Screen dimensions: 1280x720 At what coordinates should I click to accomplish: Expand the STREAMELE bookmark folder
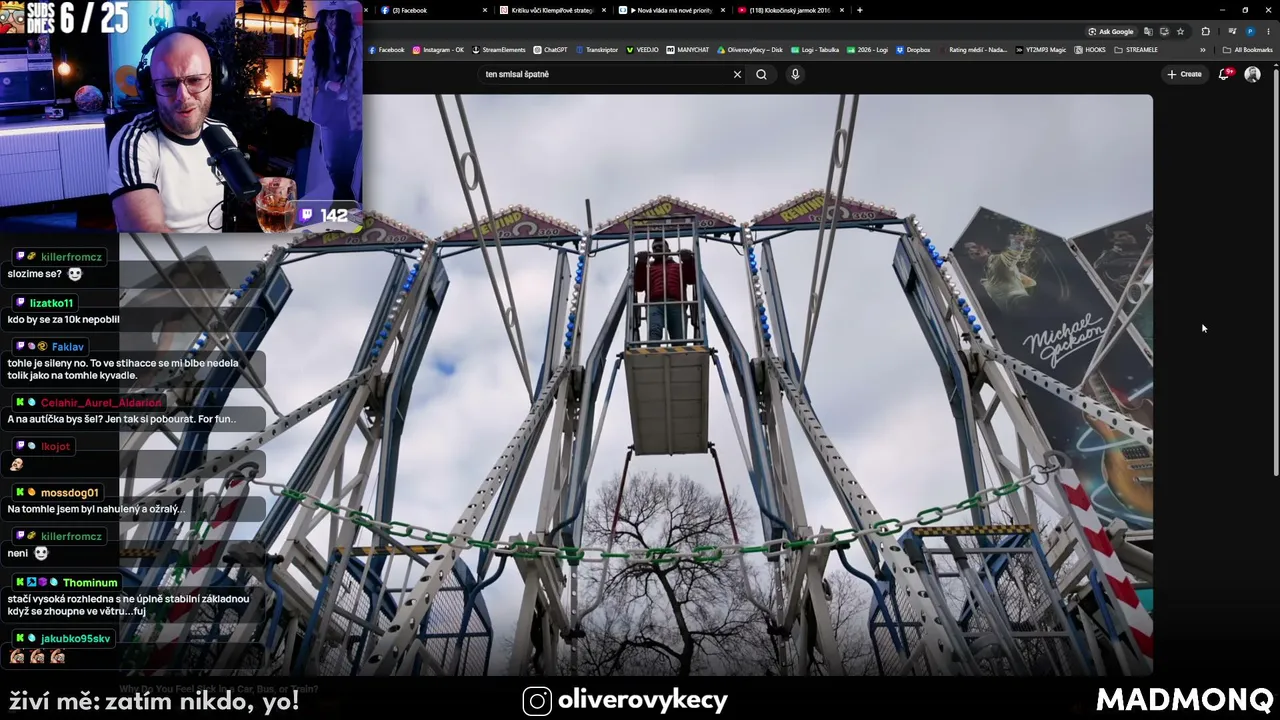pos(1136,49)
